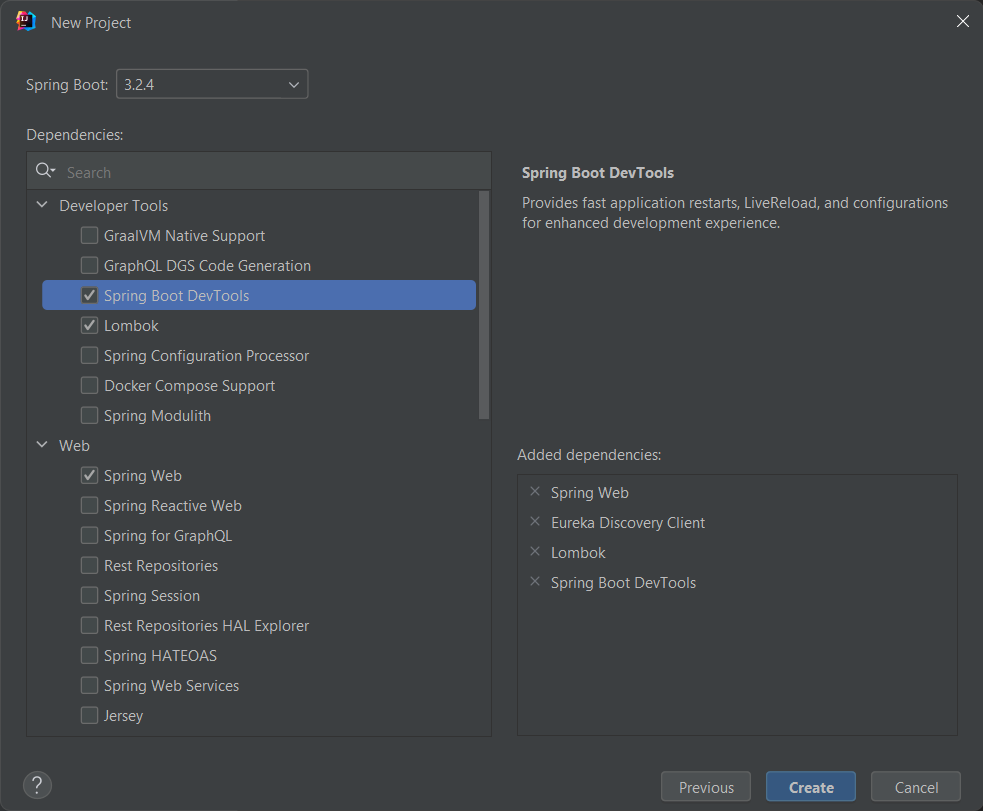Screen dimensions: 983x811
Task: Remove Lombok from added dependencies
Action: [x=535, y=552]
